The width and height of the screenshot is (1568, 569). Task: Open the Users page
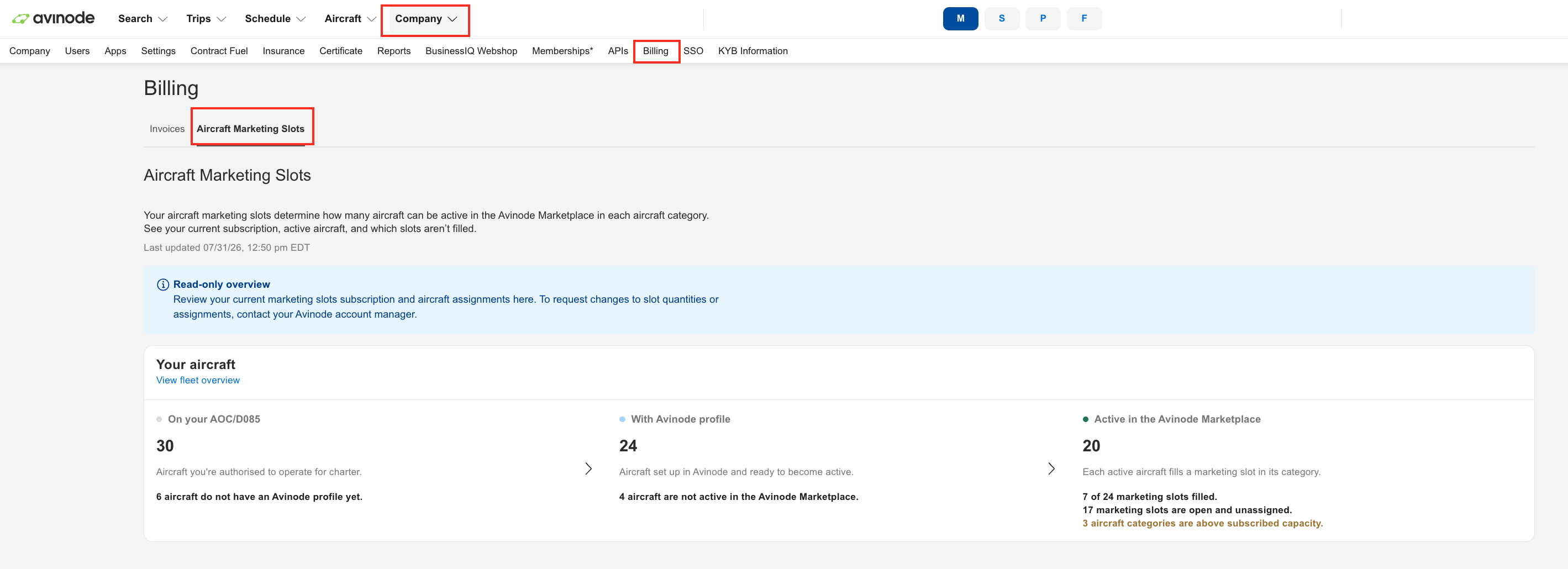point(77,51)
